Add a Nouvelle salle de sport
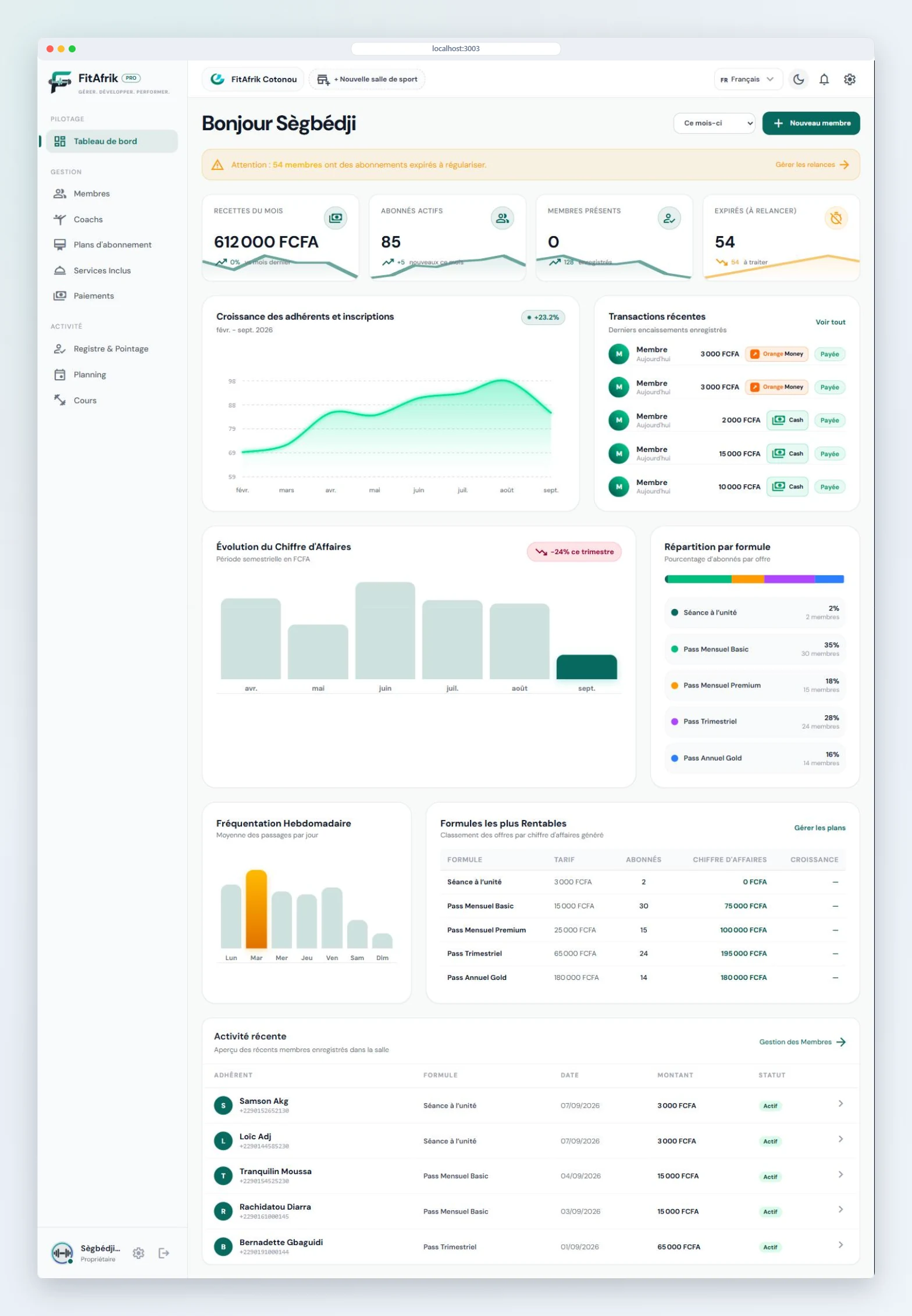The image size is (912, 1316). (367, 79)
